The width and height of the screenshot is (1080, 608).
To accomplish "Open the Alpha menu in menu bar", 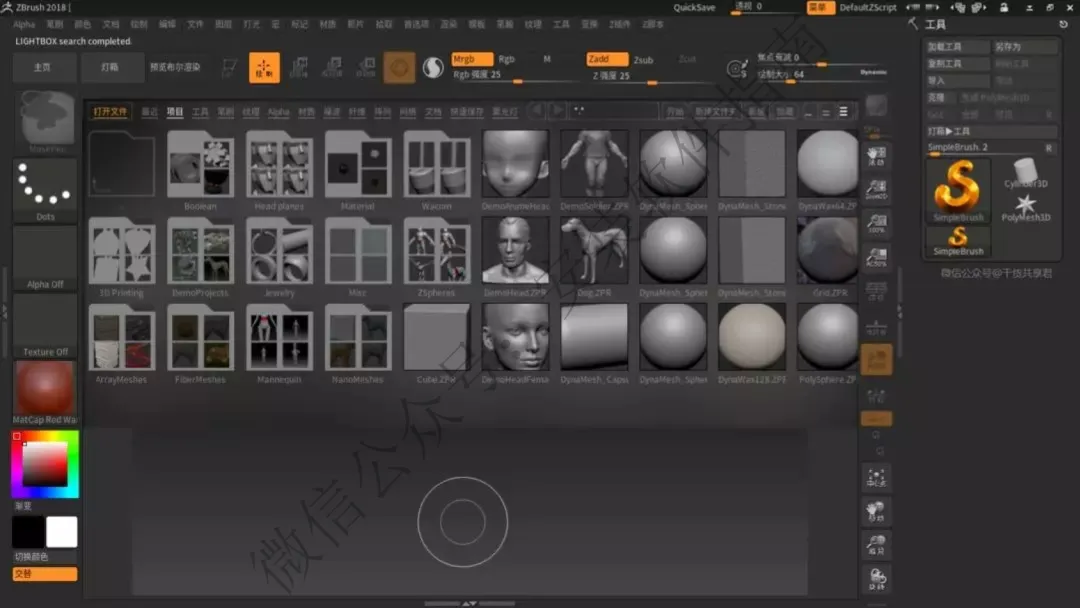I will (24, 24).
